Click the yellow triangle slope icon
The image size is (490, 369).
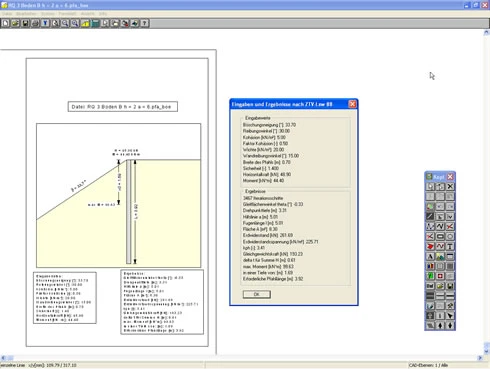click(x=85, y=23)
